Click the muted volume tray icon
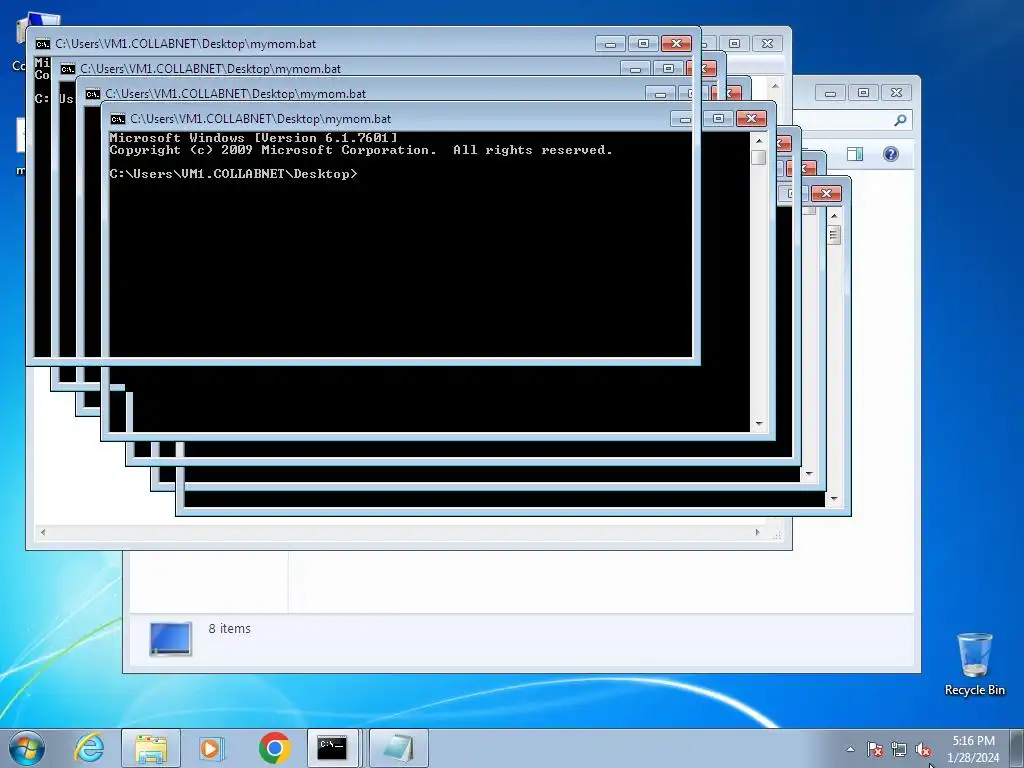Image resolution: width=1024 pixels, height=768 pixels. coord(923,749)
